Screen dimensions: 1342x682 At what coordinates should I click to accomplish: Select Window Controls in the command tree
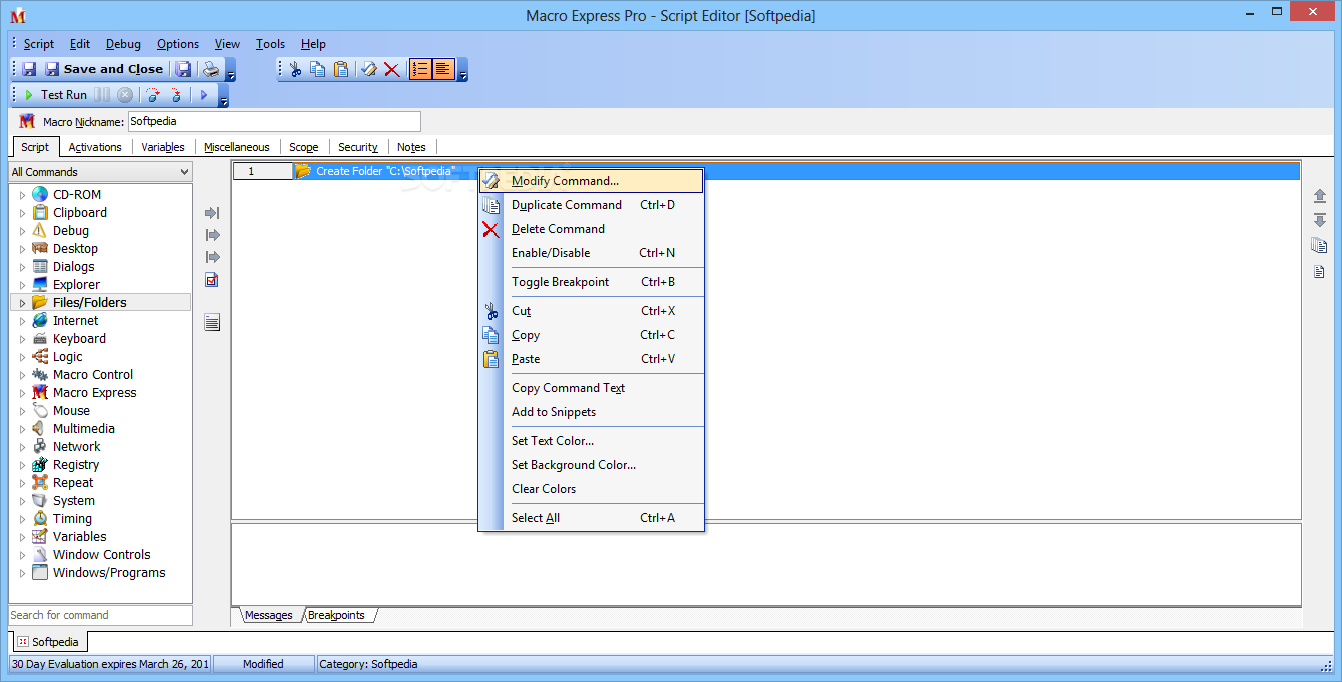pos(102,555)
